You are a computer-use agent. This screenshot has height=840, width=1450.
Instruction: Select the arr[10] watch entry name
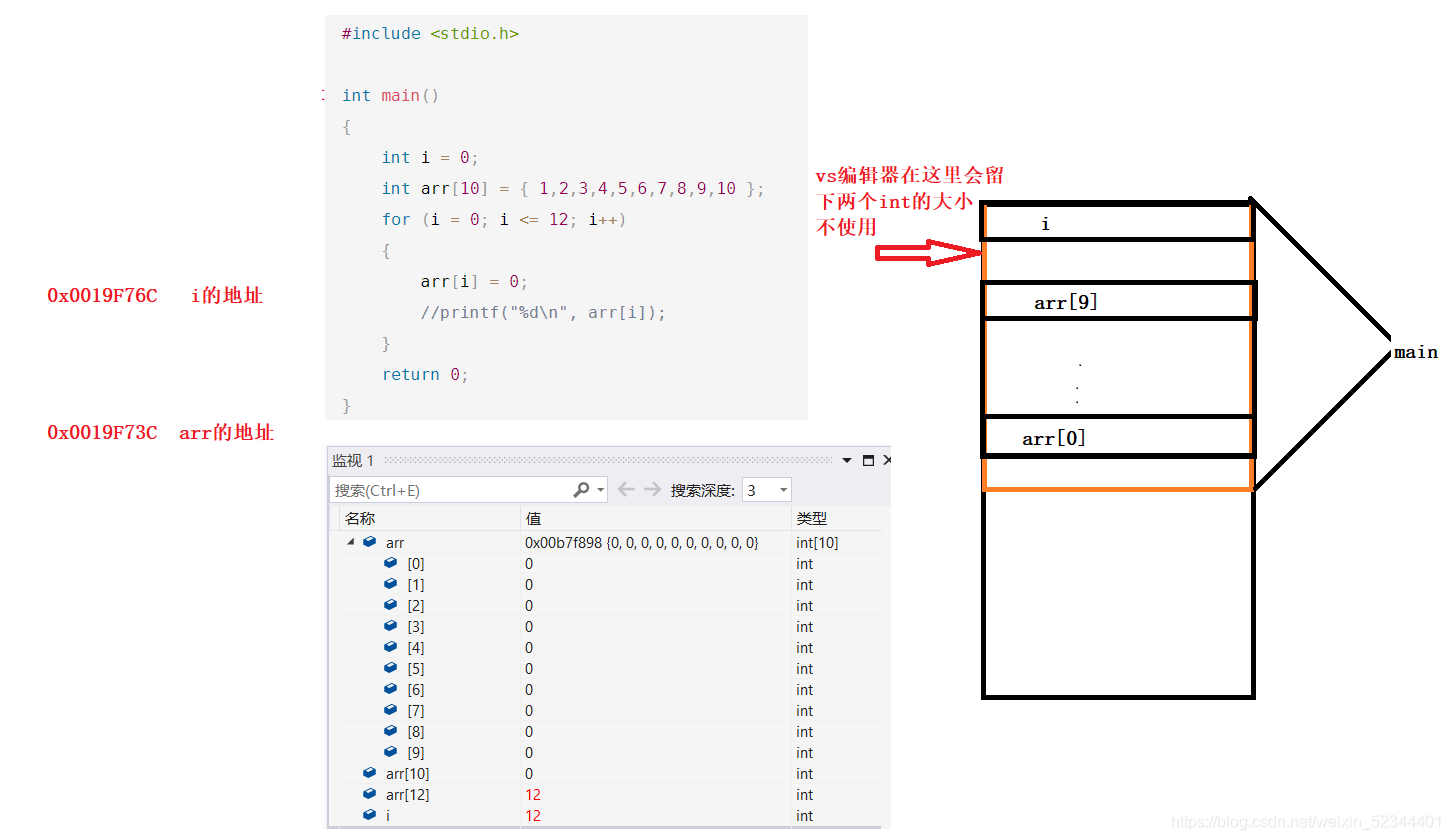408,774
